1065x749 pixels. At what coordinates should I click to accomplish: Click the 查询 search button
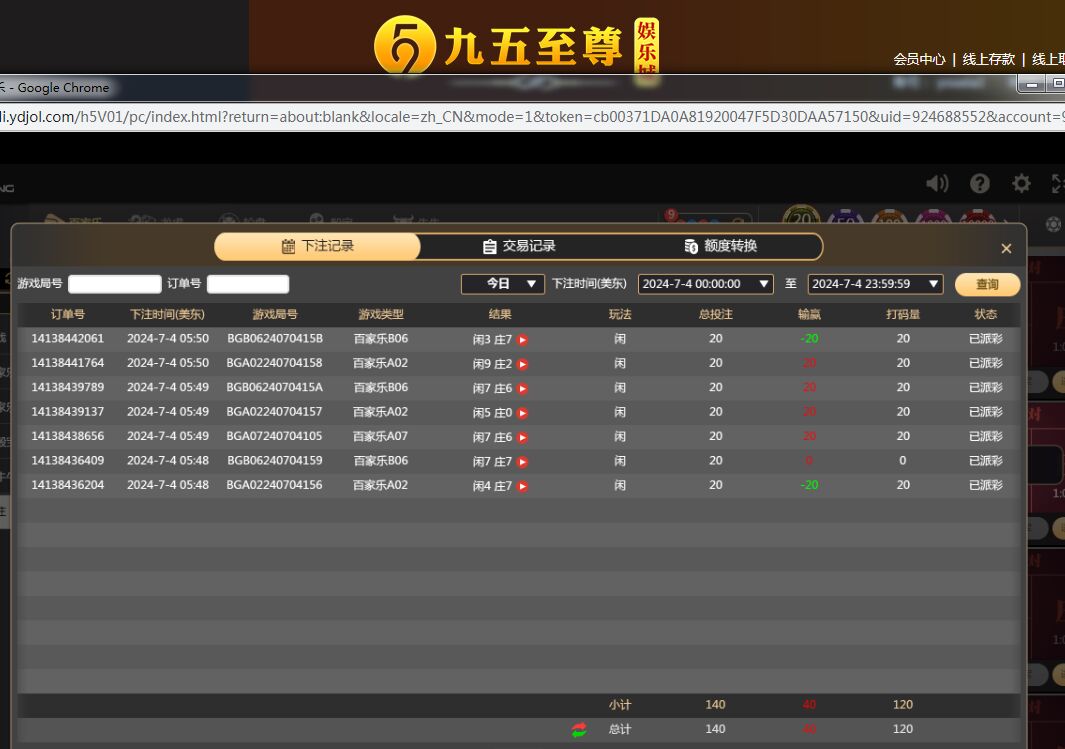tap(987, 284)
